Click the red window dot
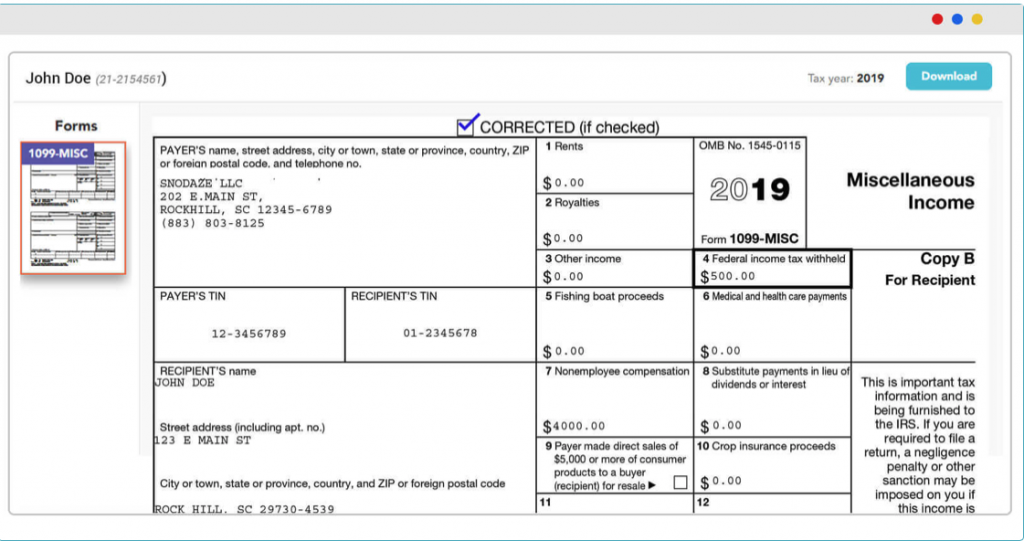This screenshot has height=541, width=1024. pos(937,19)
